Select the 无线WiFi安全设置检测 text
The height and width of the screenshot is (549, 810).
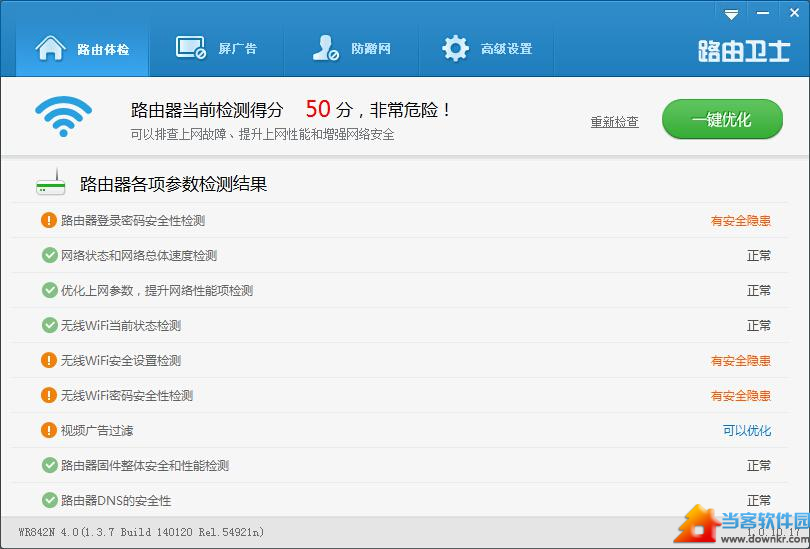pos(121,360)
